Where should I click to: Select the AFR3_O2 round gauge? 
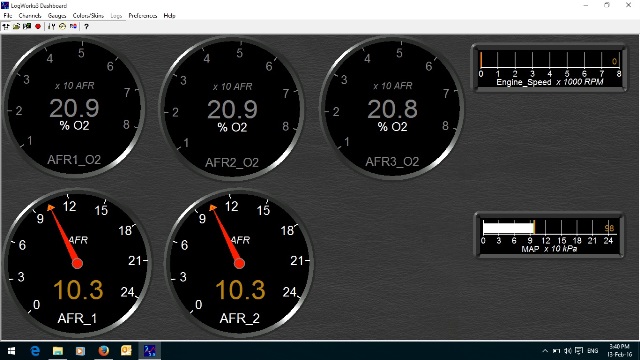(392, 108)
